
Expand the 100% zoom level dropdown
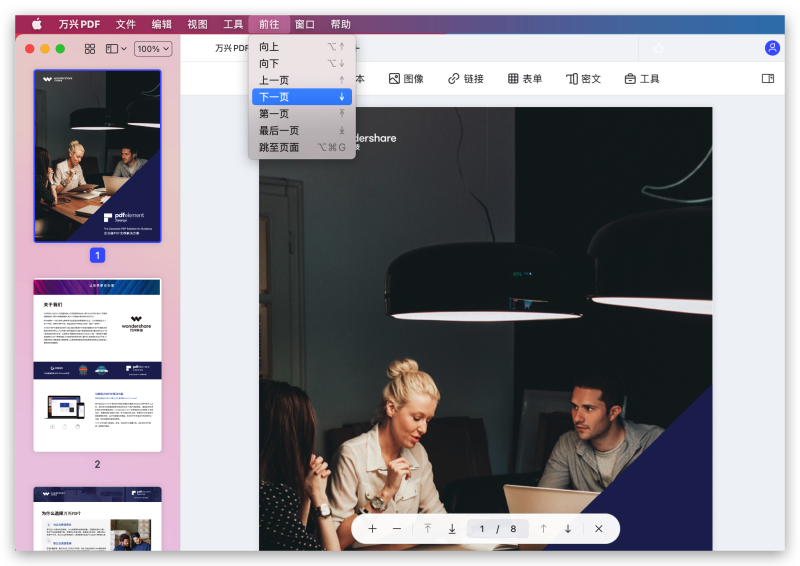point(153,48)
